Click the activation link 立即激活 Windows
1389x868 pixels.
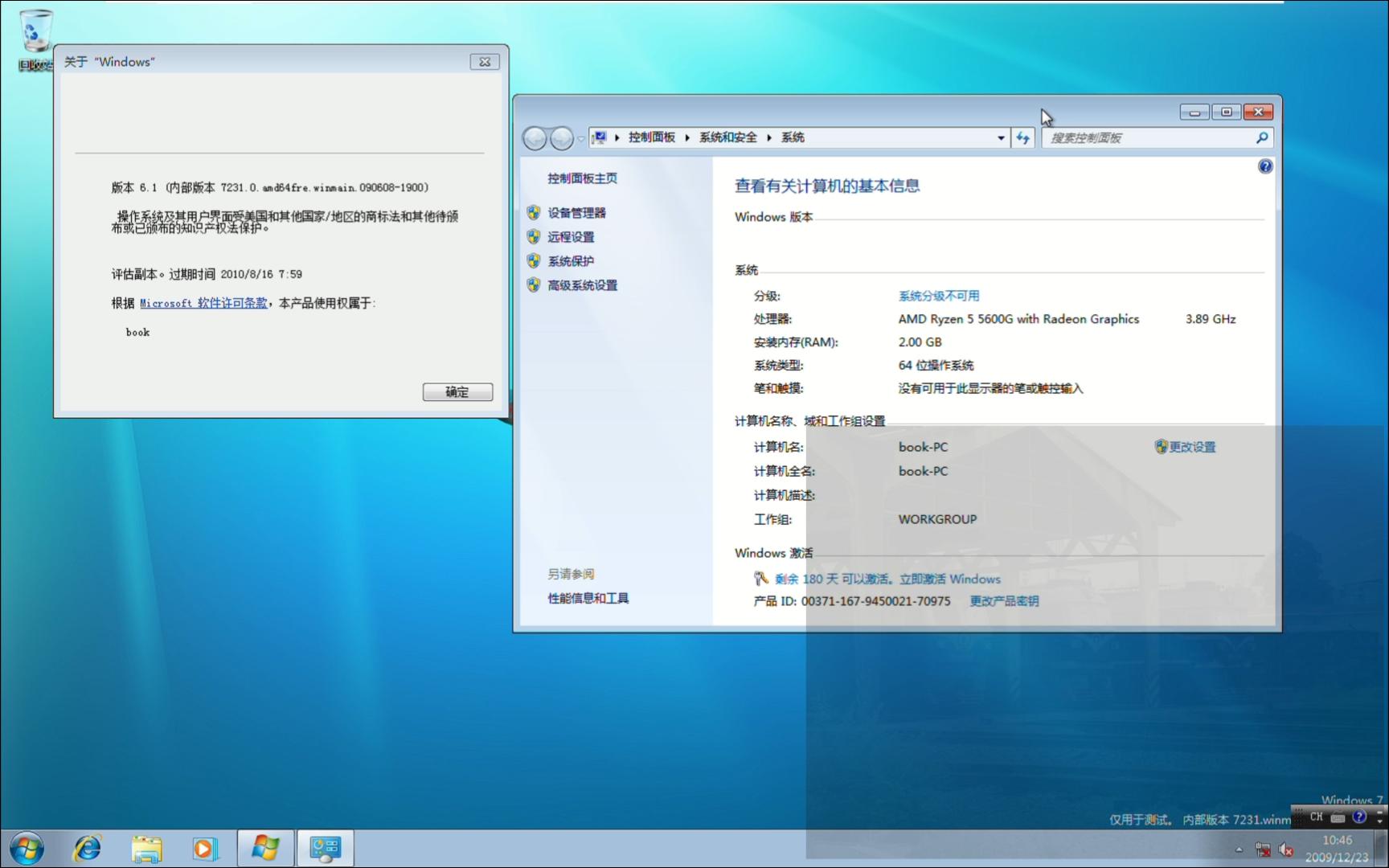950,579
